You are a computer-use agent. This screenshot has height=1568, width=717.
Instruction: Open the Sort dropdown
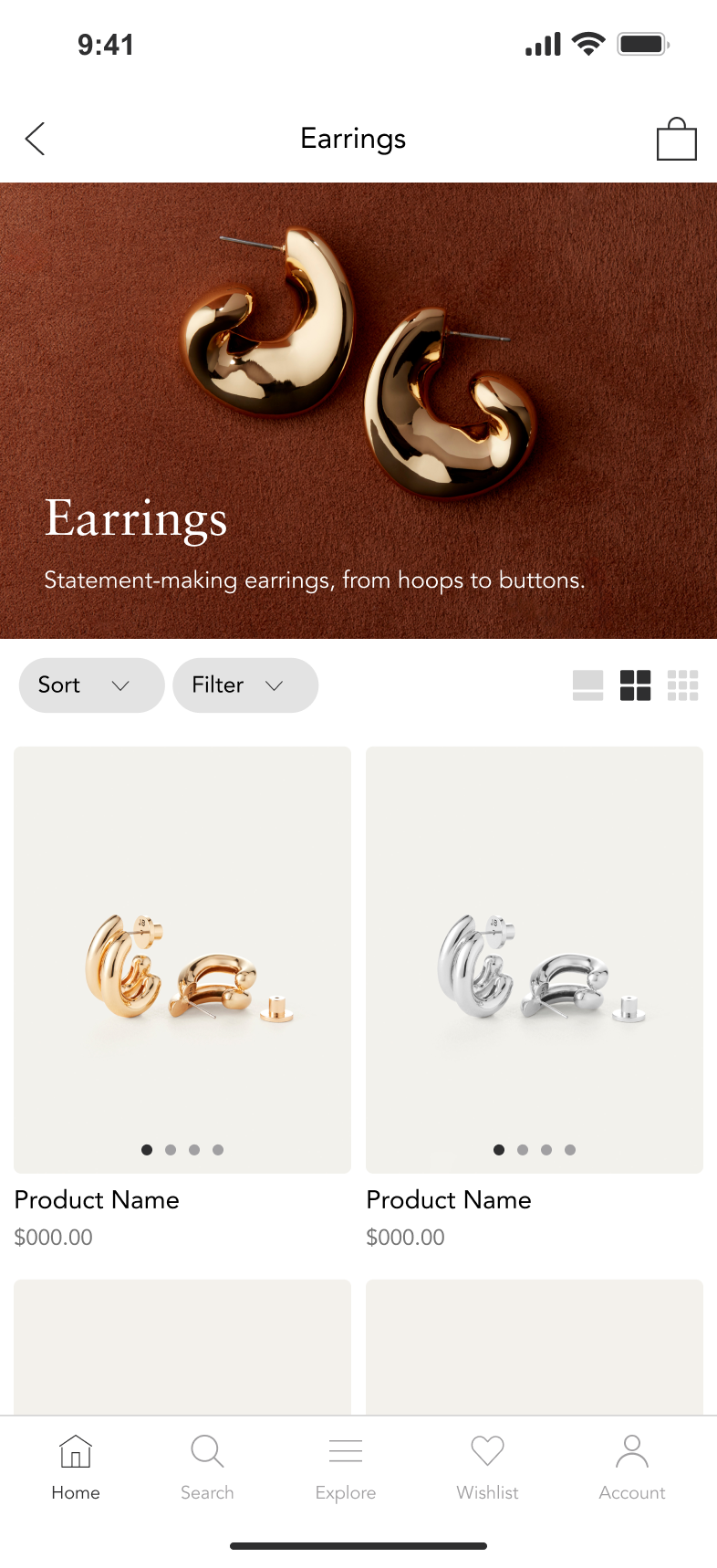pyautogui.click(x=91, y=685)
